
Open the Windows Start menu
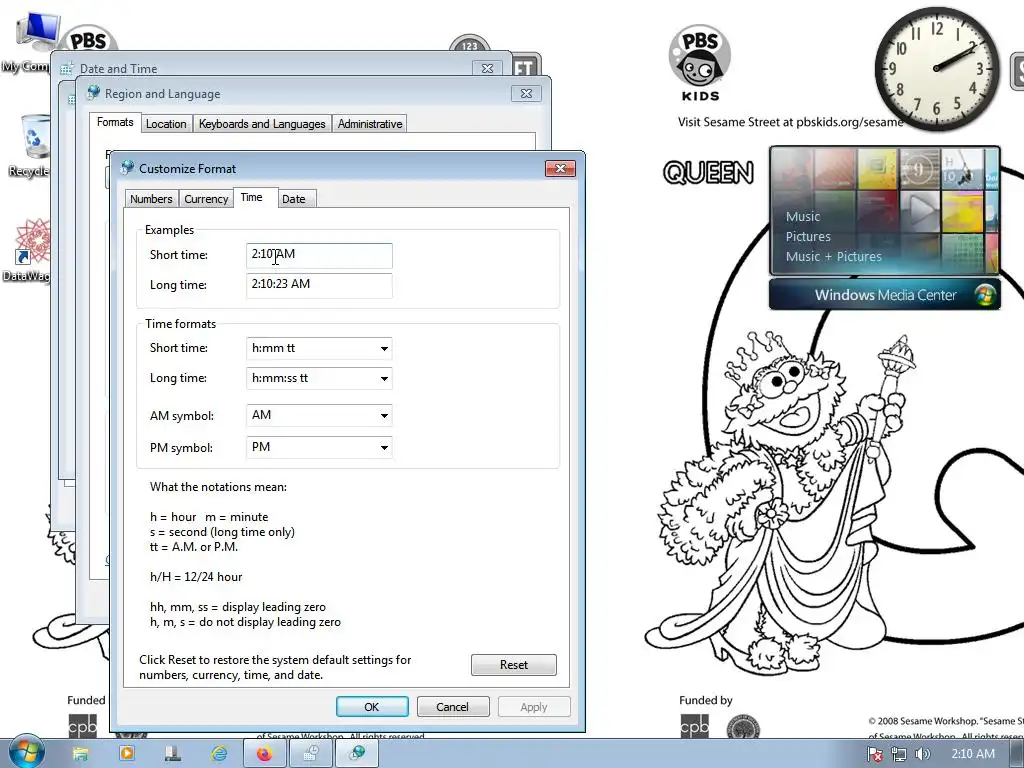coord(26,752)
